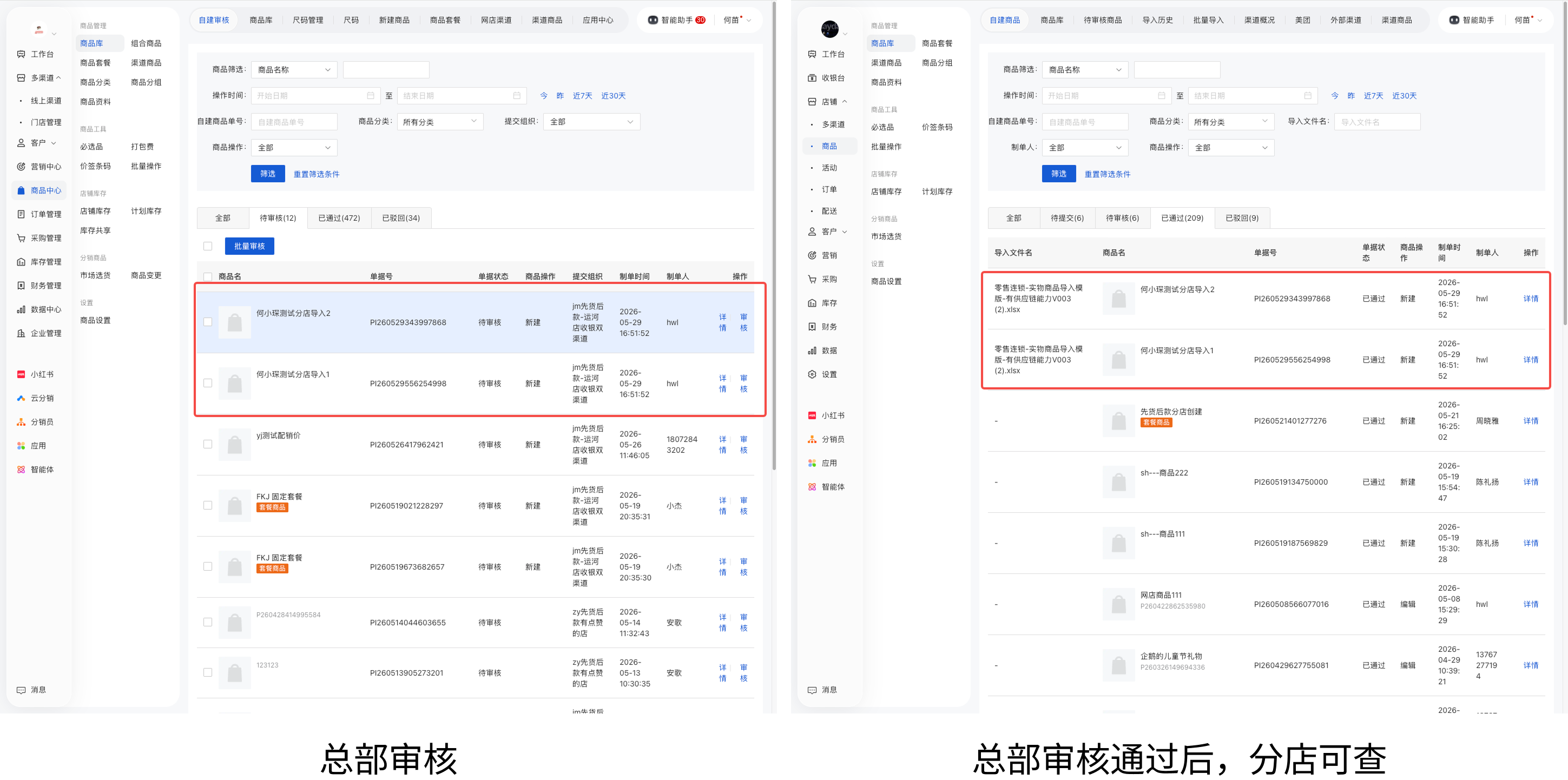This screenshot has width=1568, height=780.
Task: Toggle select-all checkbox beside 批量审核 button
Action: coord(208,247)
